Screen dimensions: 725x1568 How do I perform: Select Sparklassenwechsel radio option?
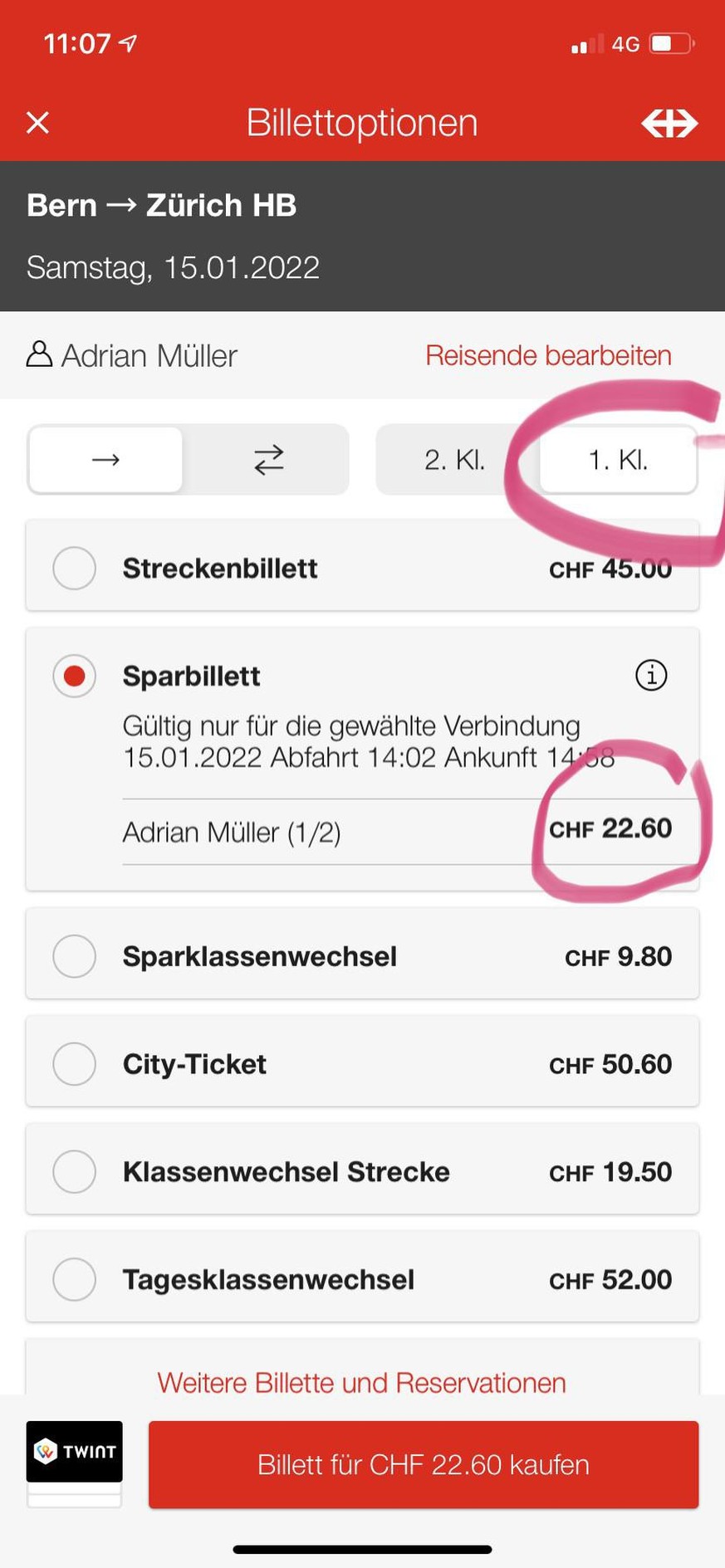[75, 956]
